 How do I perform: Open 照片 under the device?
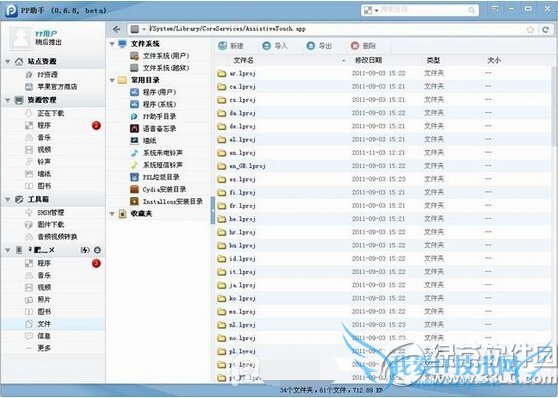click(x=38, y=300)
